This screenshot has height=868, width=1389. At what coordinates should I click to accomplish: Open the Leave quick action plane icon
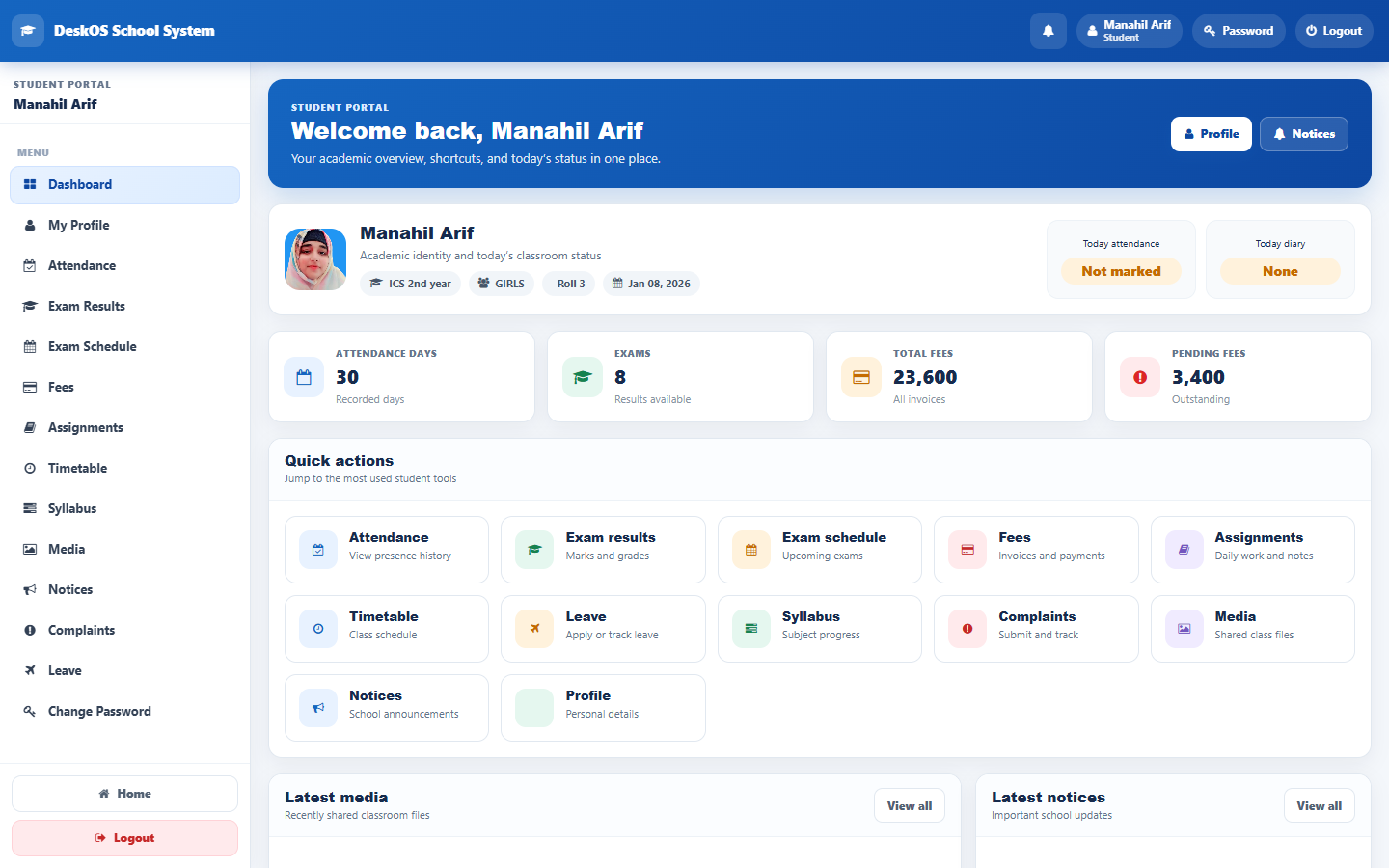[534, 629]
